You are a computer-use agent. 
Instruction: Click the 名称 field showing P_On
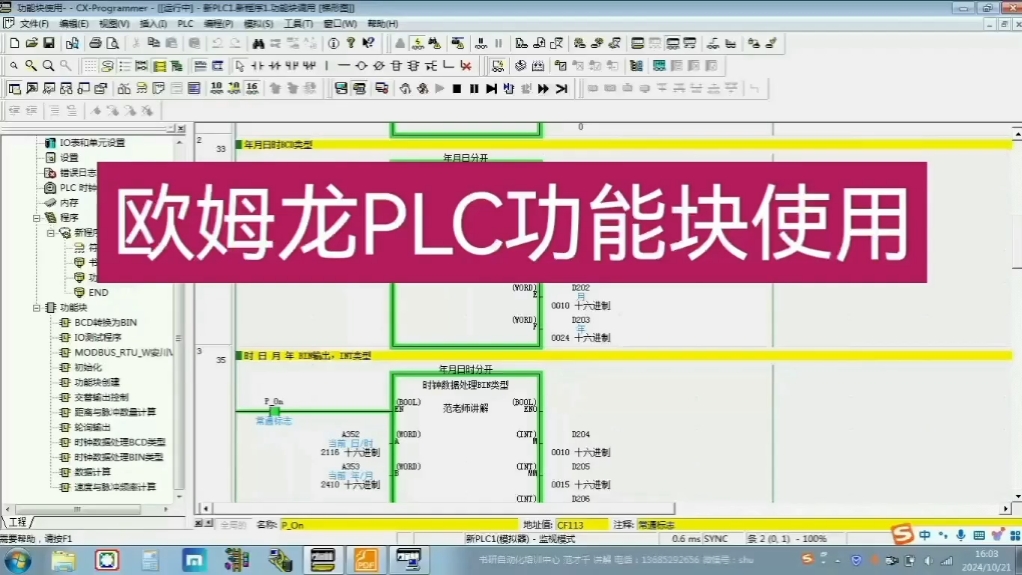(x=398, y=525)
